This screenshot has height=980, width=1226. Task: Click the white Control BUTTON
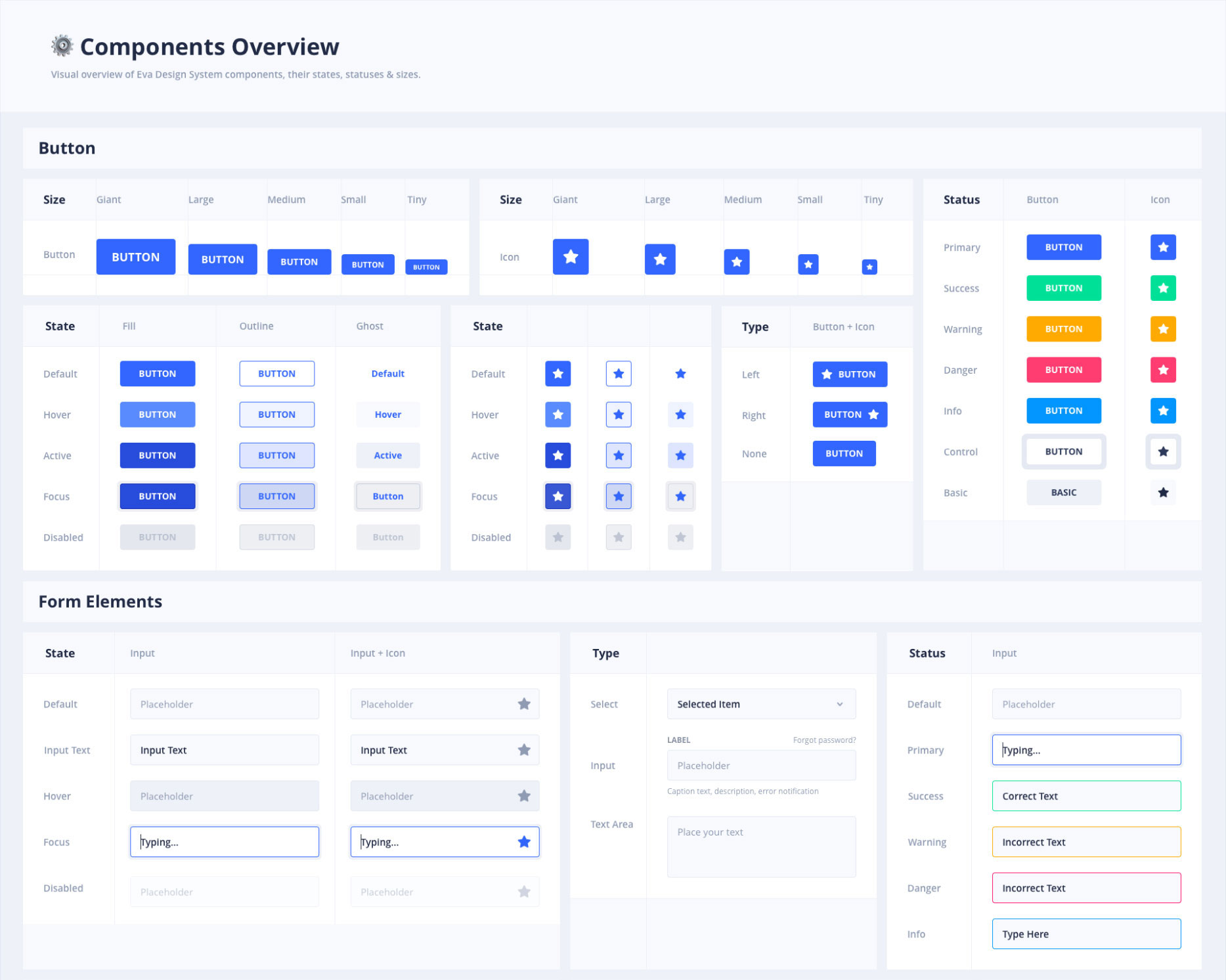(1064, 451)
